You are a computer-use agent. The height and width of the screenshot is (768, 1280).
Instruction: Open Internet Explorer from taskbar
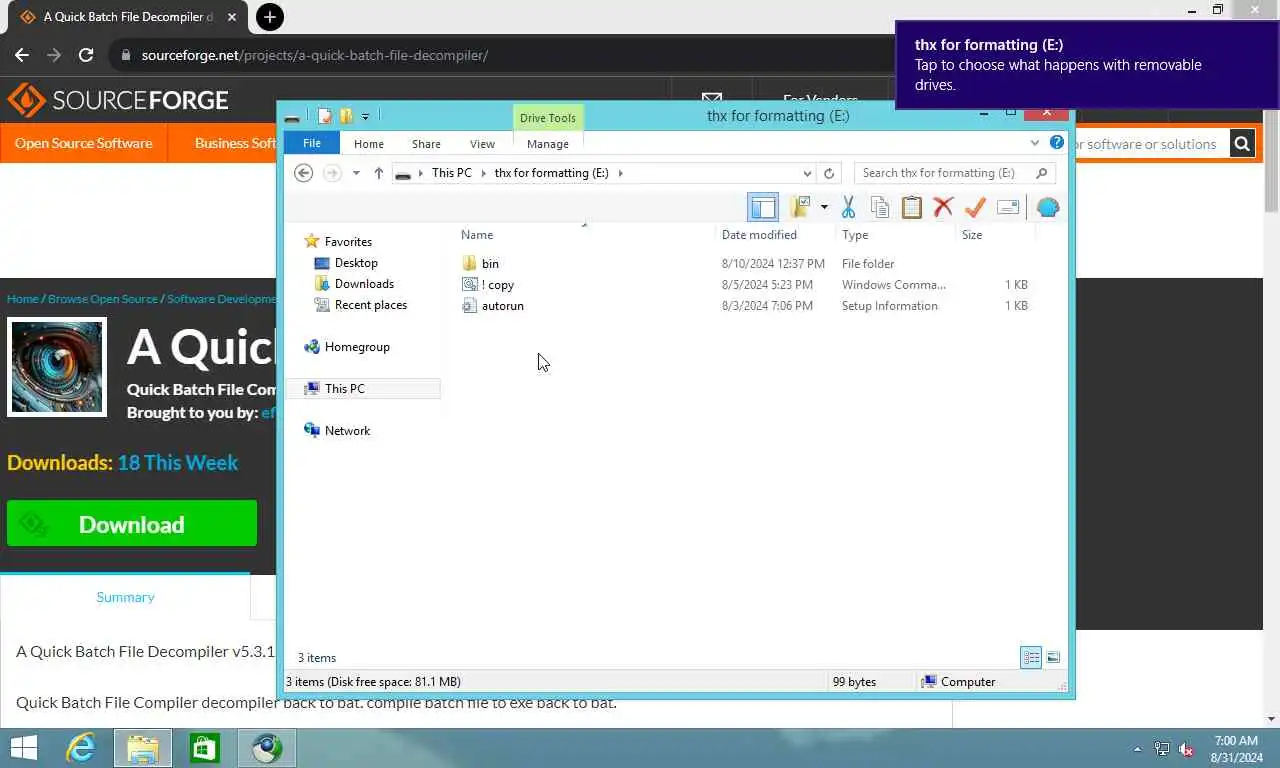[x=80, y=748]
